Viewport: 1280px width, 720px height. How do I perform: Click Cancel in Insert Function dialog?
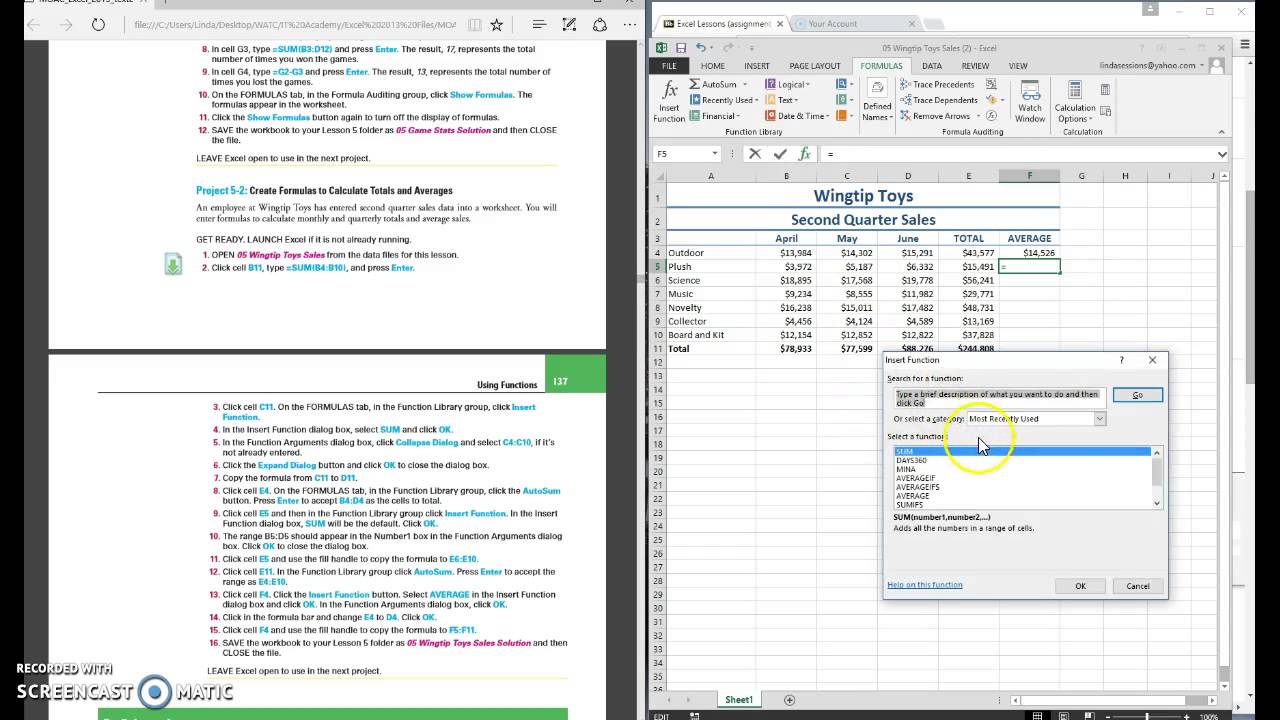[1138, 586]
